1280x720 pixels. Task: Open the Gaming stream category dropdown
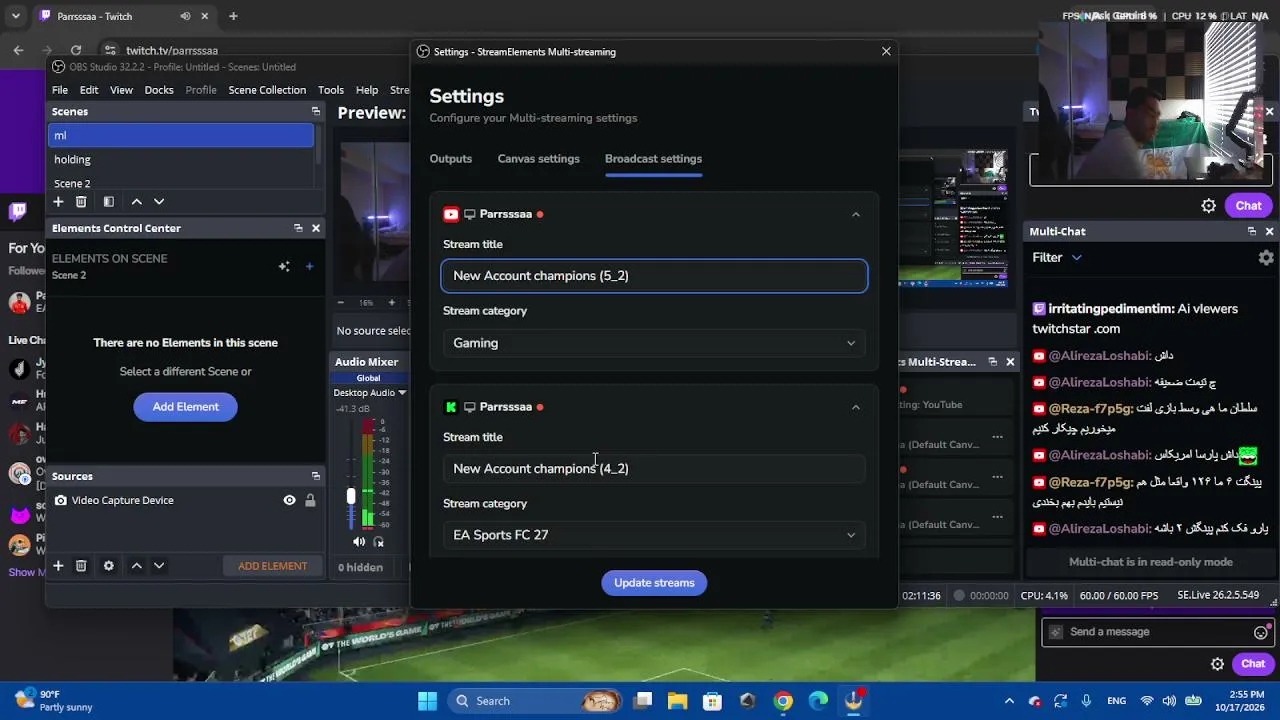click(x=654, y=343)
